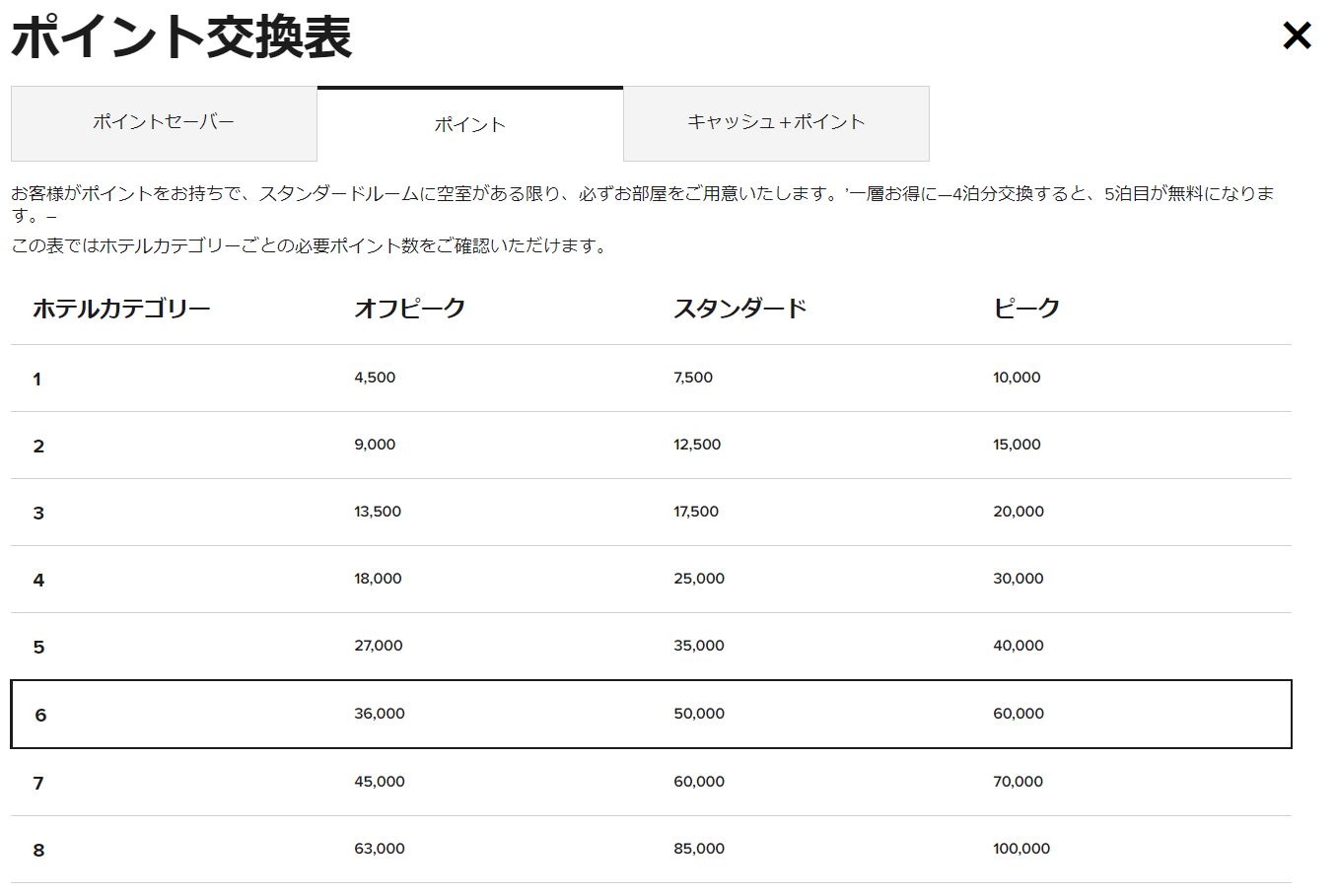Click the sentence beginning この表ではホテルカテゴリー
This screenshot has width=1336, height=896.
(311, 246)
